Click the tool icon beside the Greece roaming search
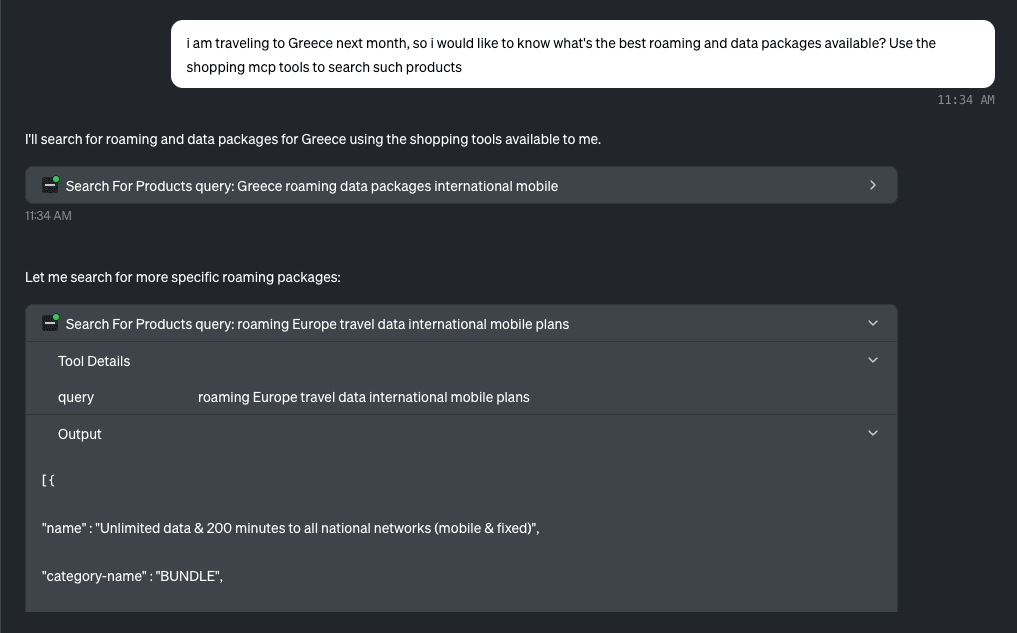This screenshot has height=633, width=1017. point(50,185)
